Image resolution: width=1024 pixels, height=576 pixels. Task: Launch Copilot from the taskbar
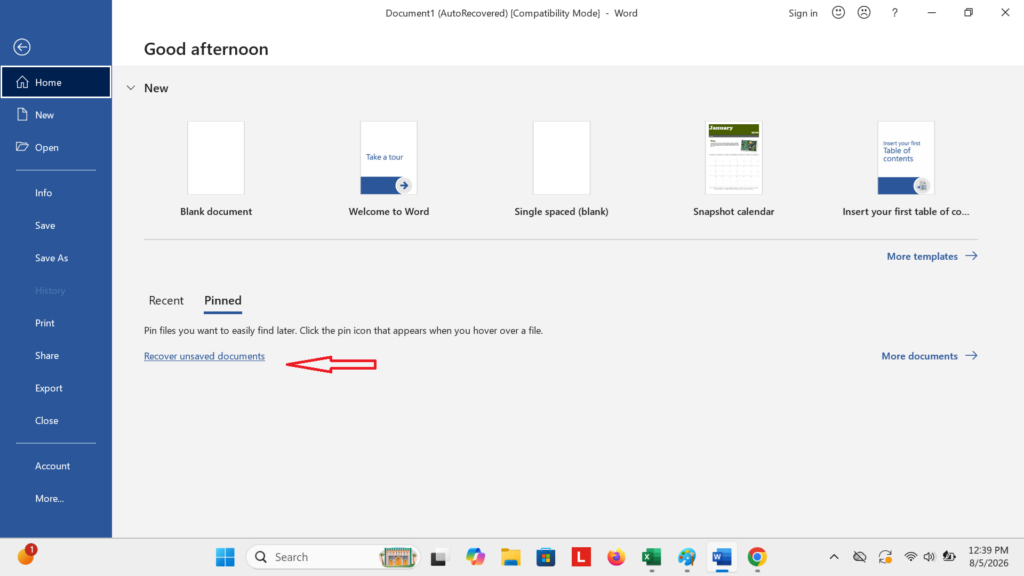pos(475,557)
